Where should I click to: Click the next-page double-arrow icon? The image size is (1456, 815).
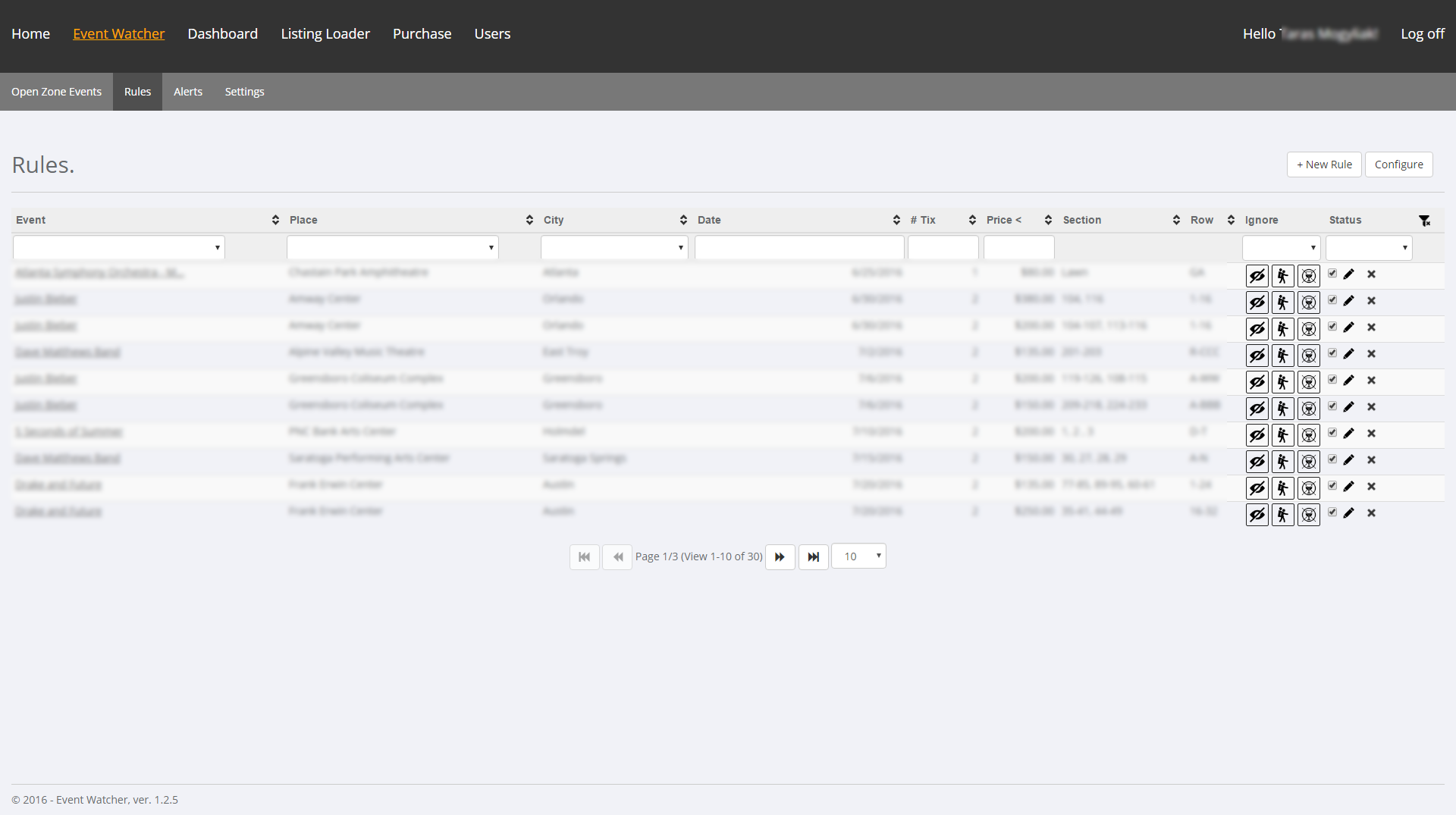pos(780,556)
